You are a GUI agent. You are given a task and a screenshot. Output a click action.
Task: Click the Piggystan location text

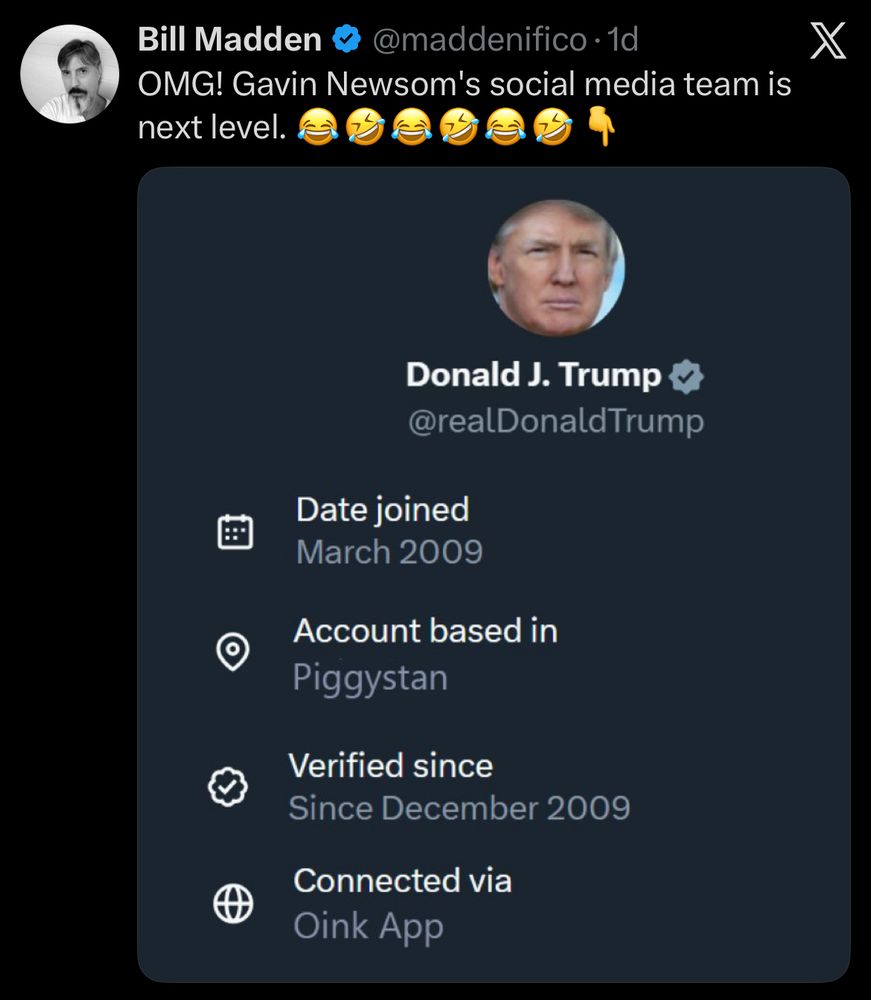point(370,678)
